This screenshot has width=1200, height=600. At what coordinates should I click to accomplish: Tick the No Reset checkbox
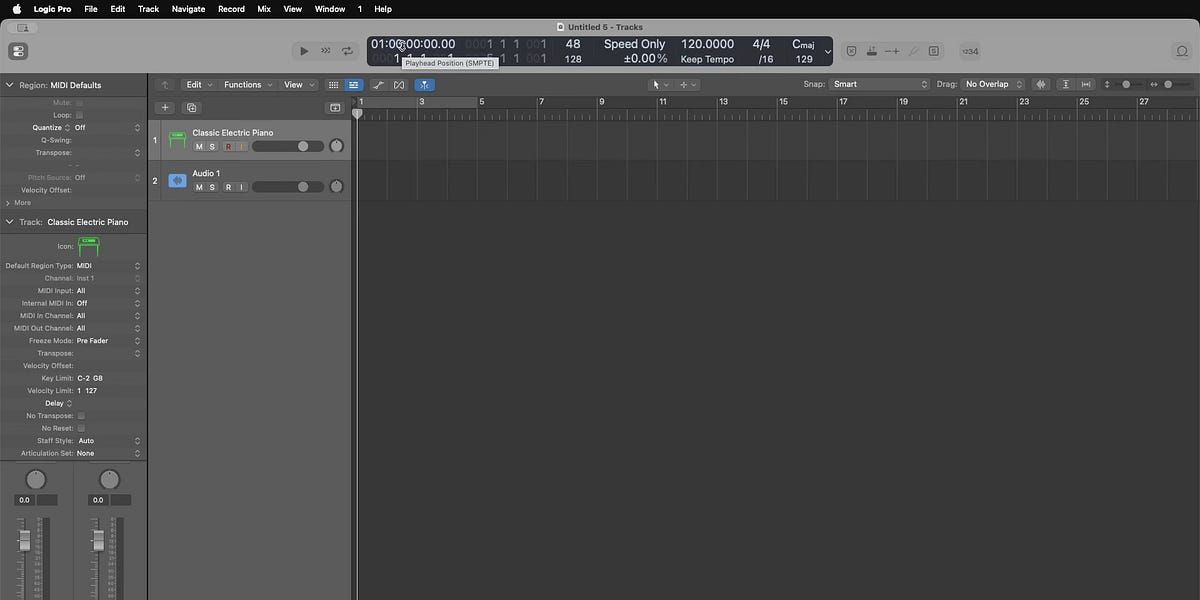coord(81,428)
